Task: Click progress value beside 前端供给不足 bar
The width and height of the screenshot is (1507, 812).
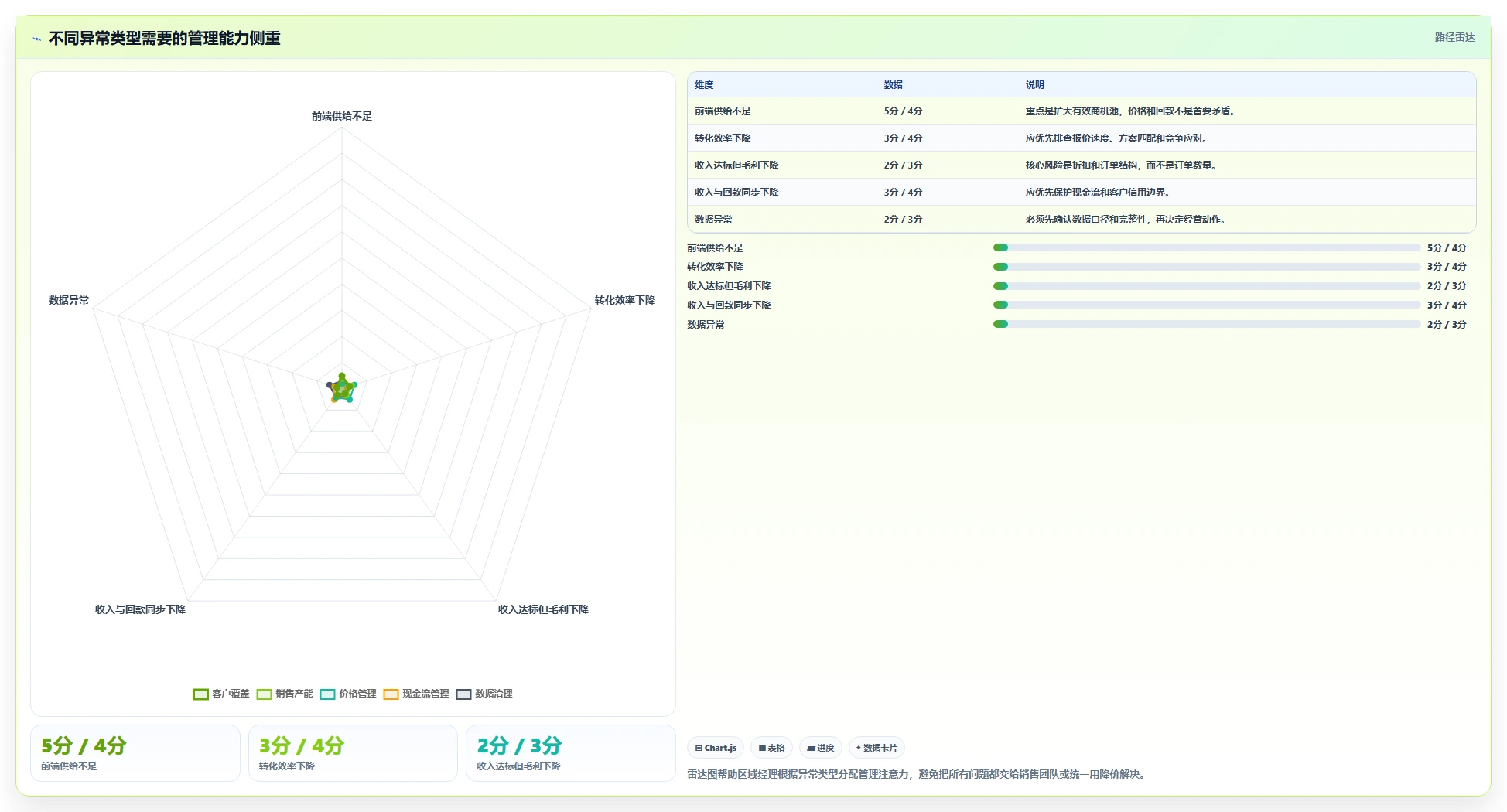Action: pyautogui.click(x=1447, y=247)
